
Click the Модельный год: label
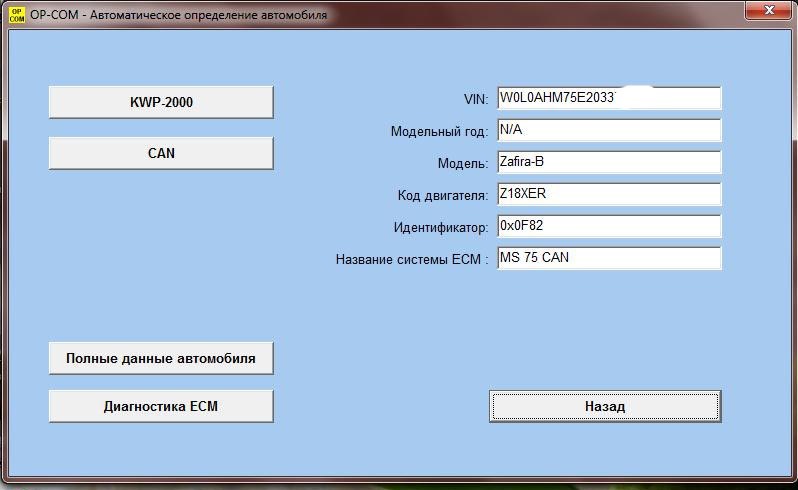[x=439, y=131]
